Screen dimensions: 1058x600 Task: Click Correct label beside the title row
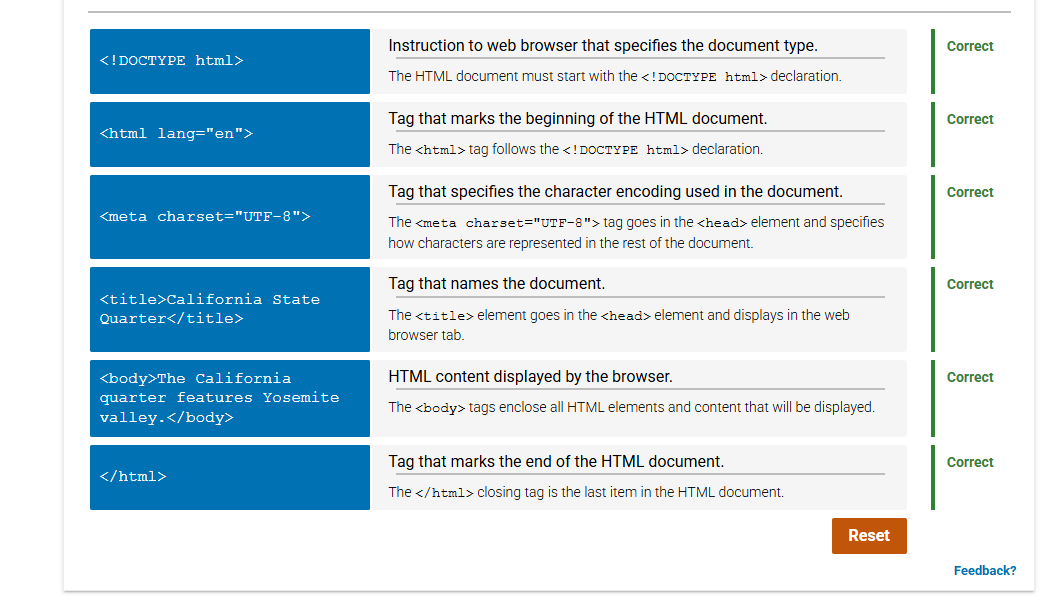click(969, 284)
